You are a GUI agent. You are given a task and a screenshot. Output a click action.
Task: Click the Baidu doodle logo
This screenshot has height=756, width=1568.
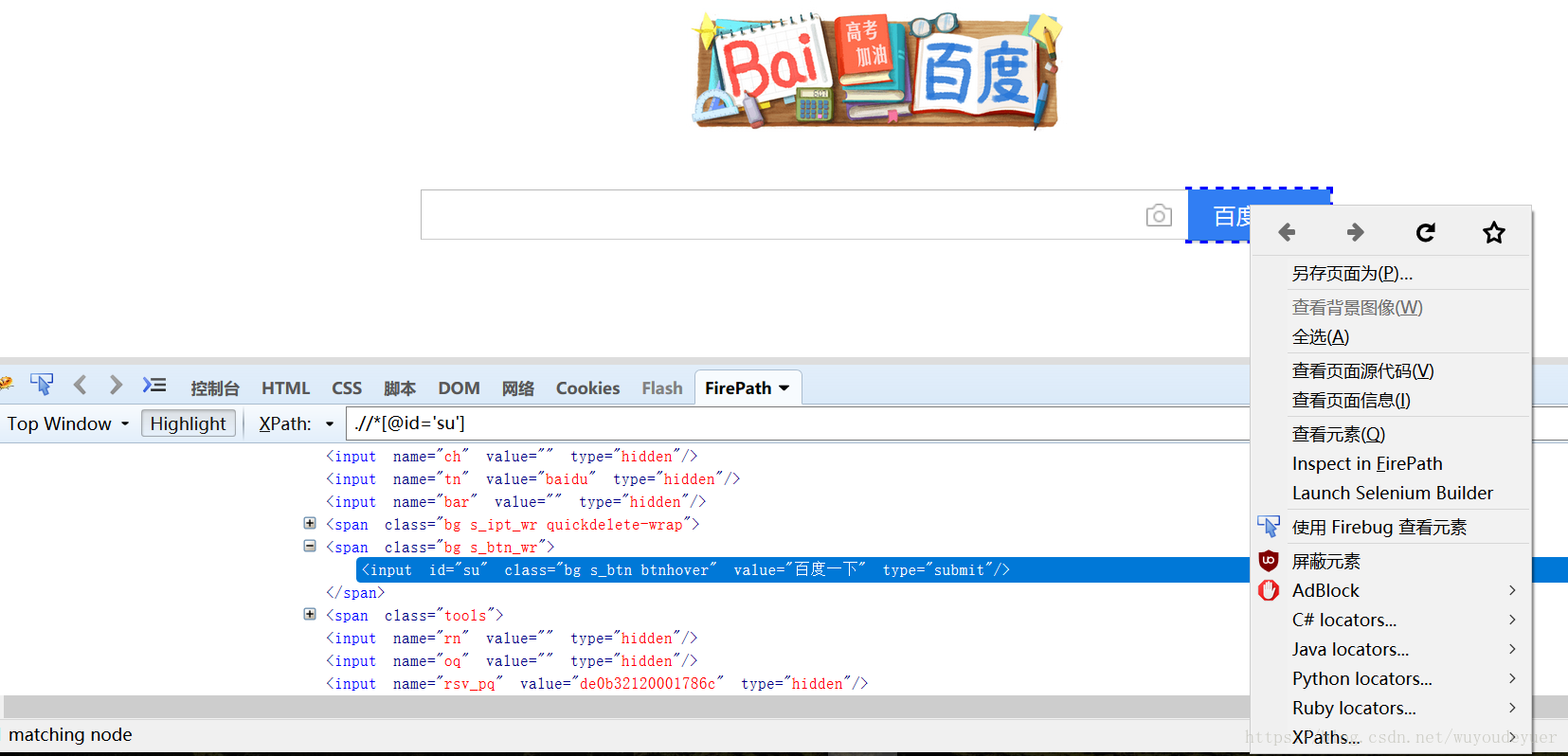876,71
